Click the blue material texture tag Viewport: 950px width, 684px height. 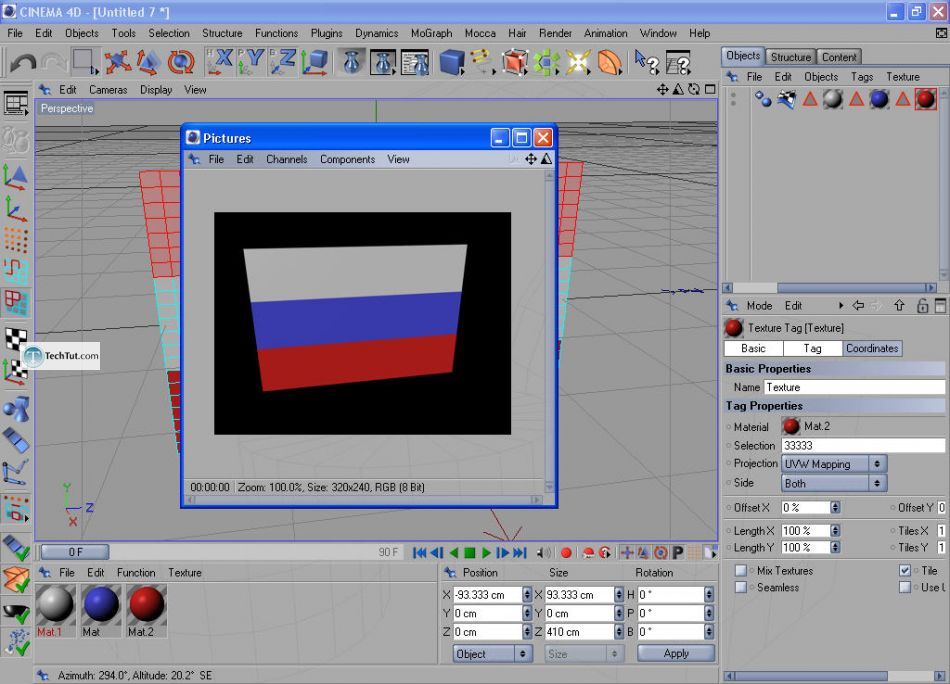(879, 99)
